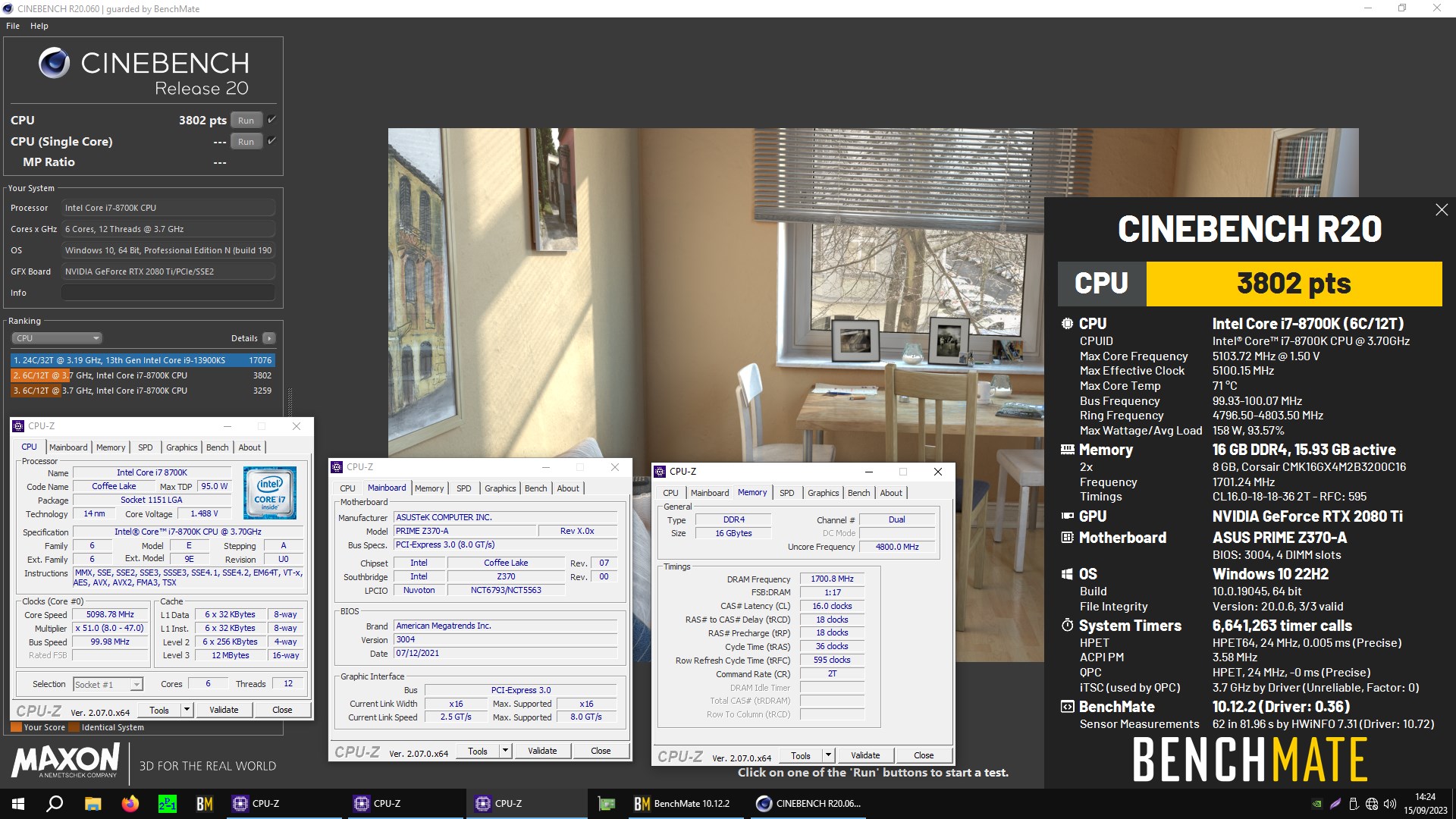1456x819 pixels.
Task: Toggle the CPU test checkmark
Action: [x=271, y=120]
